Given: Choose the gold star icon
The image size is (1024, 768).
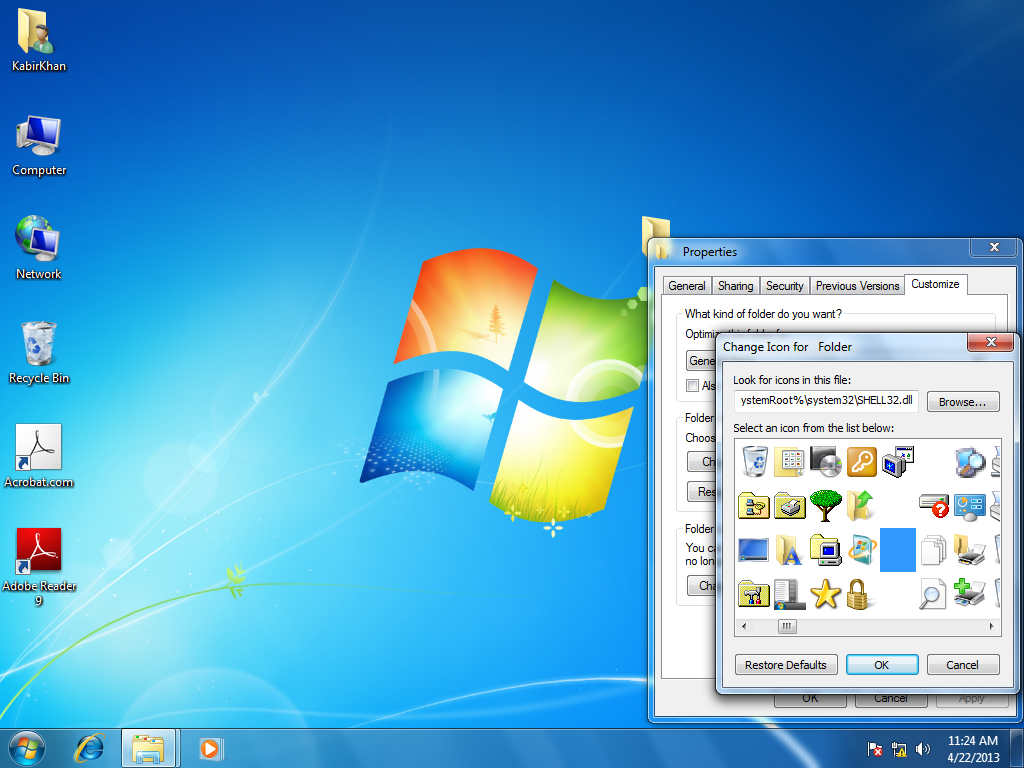Looking at the screenshot, I should pos(825,594).
